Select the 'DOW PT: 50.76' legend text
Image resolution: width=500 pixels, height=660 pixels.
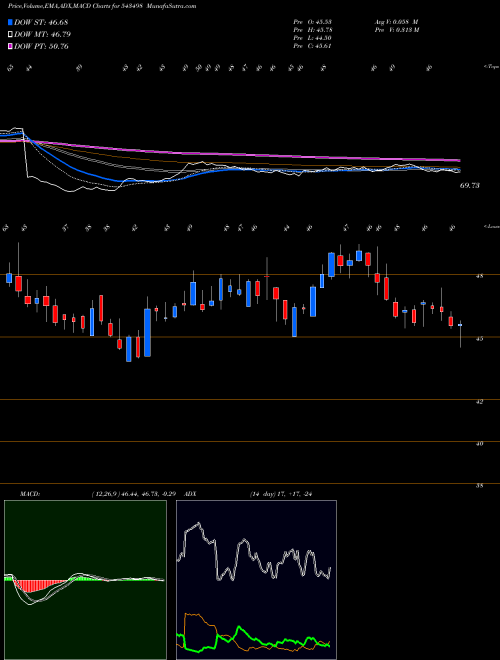[41, 46]
